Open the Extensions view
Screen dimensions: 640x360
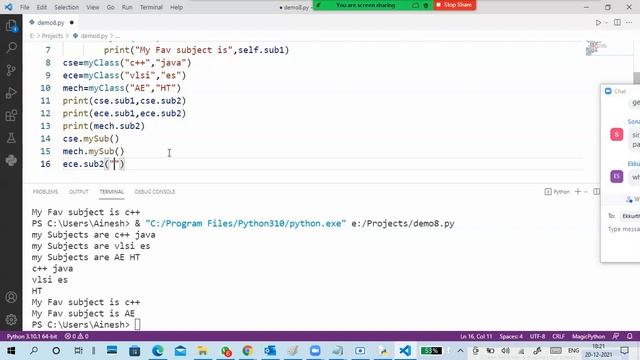click(11, 116)
